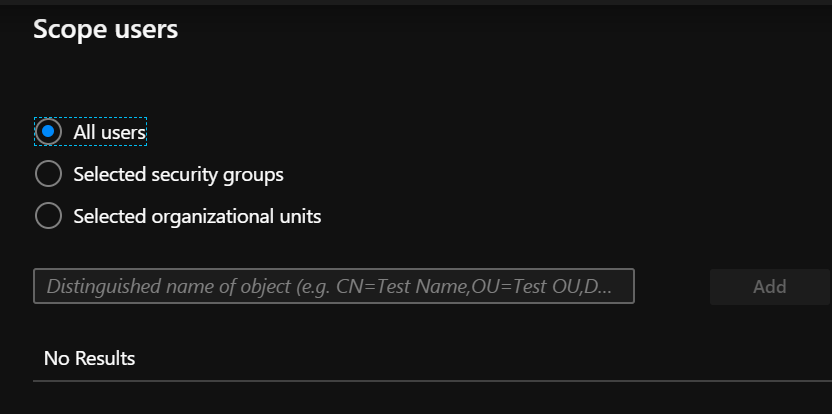
Task: Add the distinguished name to the list
Action: click(x=769, y=286)
